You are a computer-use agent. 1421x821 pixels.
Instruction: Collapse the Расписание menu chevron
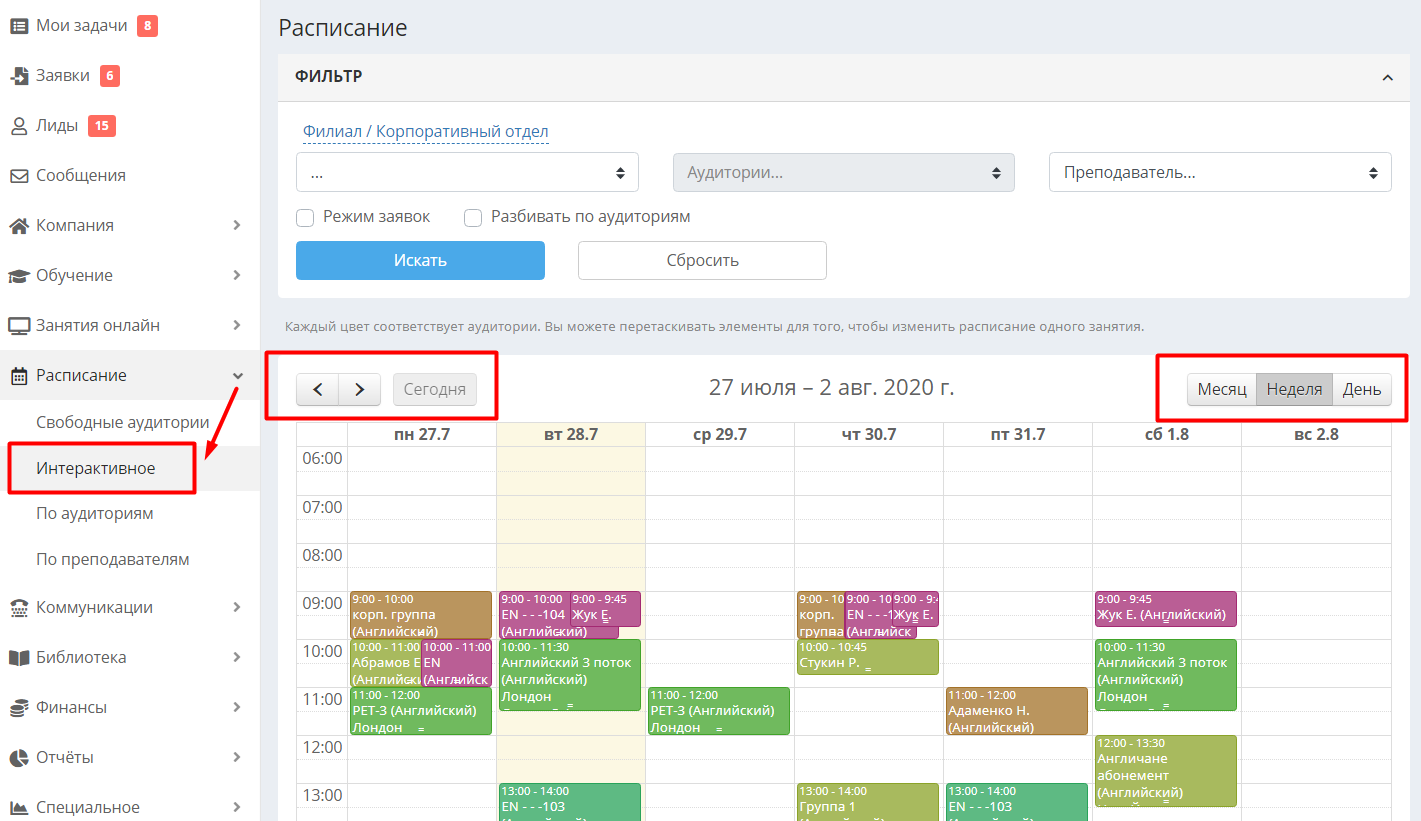pos(237,376)
